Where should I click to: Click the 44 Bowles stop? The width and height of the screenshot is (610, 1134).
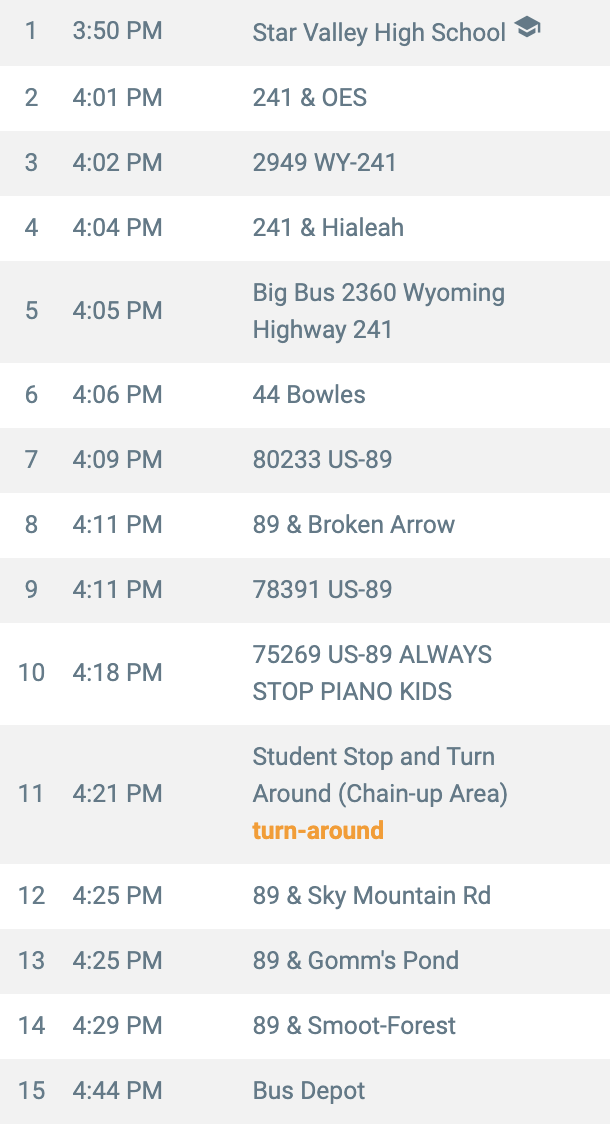(309, 395)
